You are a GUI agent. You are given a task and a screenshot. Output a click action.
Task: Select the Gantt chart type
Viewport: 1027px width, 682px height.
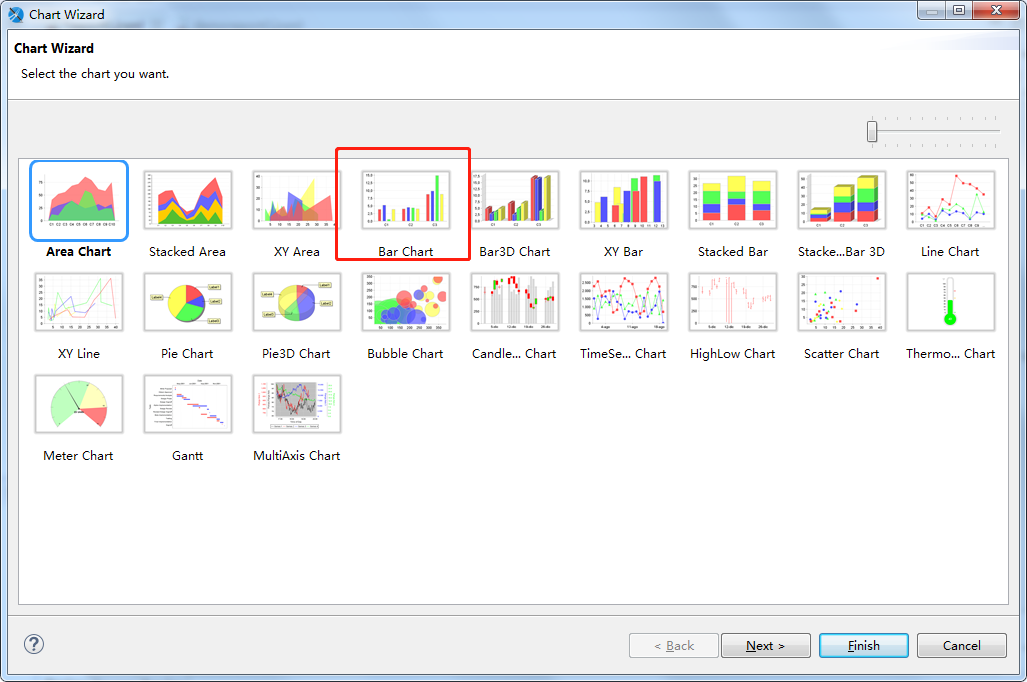pyautogui.click(x=187, y=404)
